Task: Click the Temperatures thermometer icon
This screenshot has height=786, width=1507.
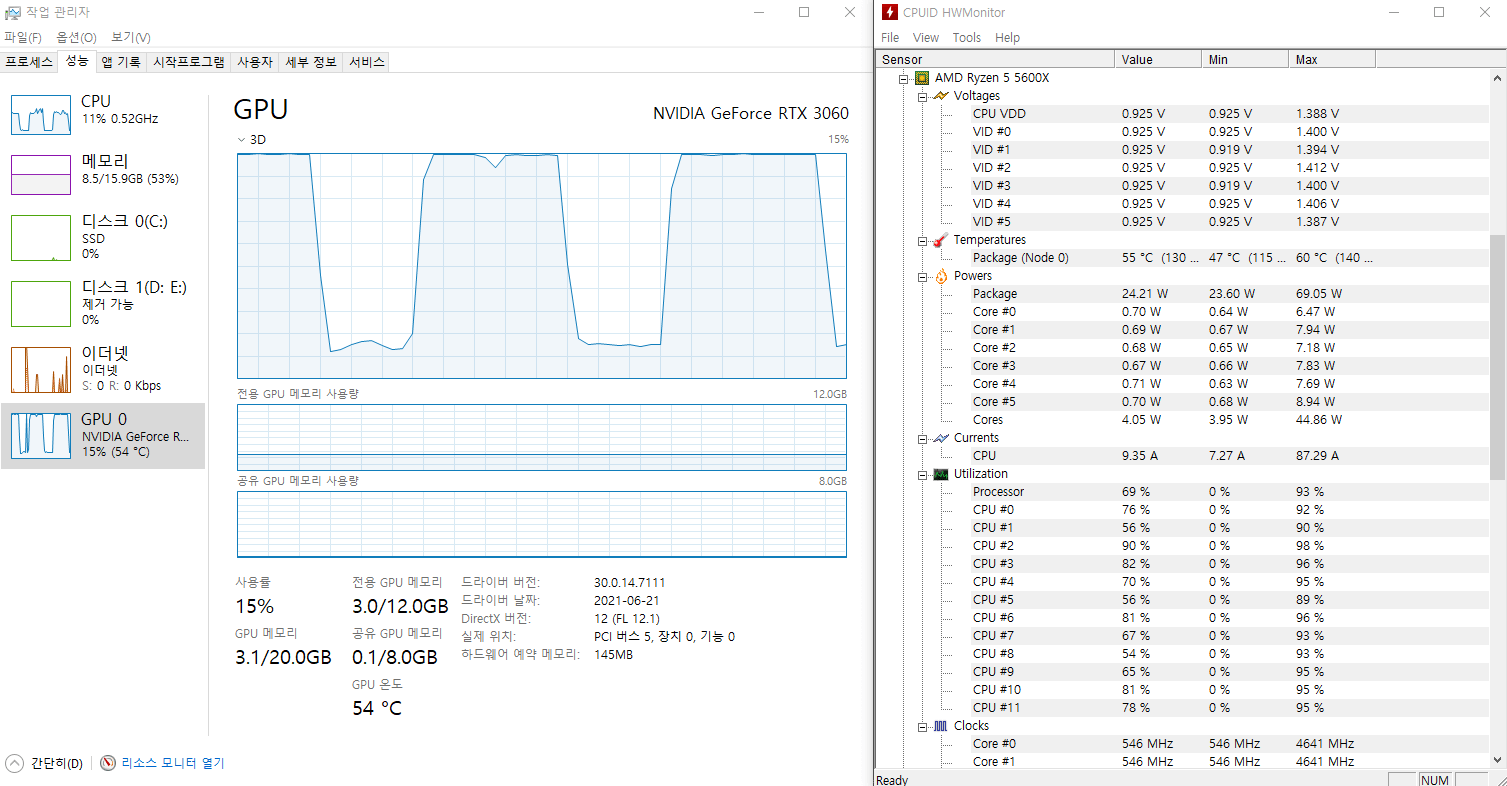Action: [940, 240]
